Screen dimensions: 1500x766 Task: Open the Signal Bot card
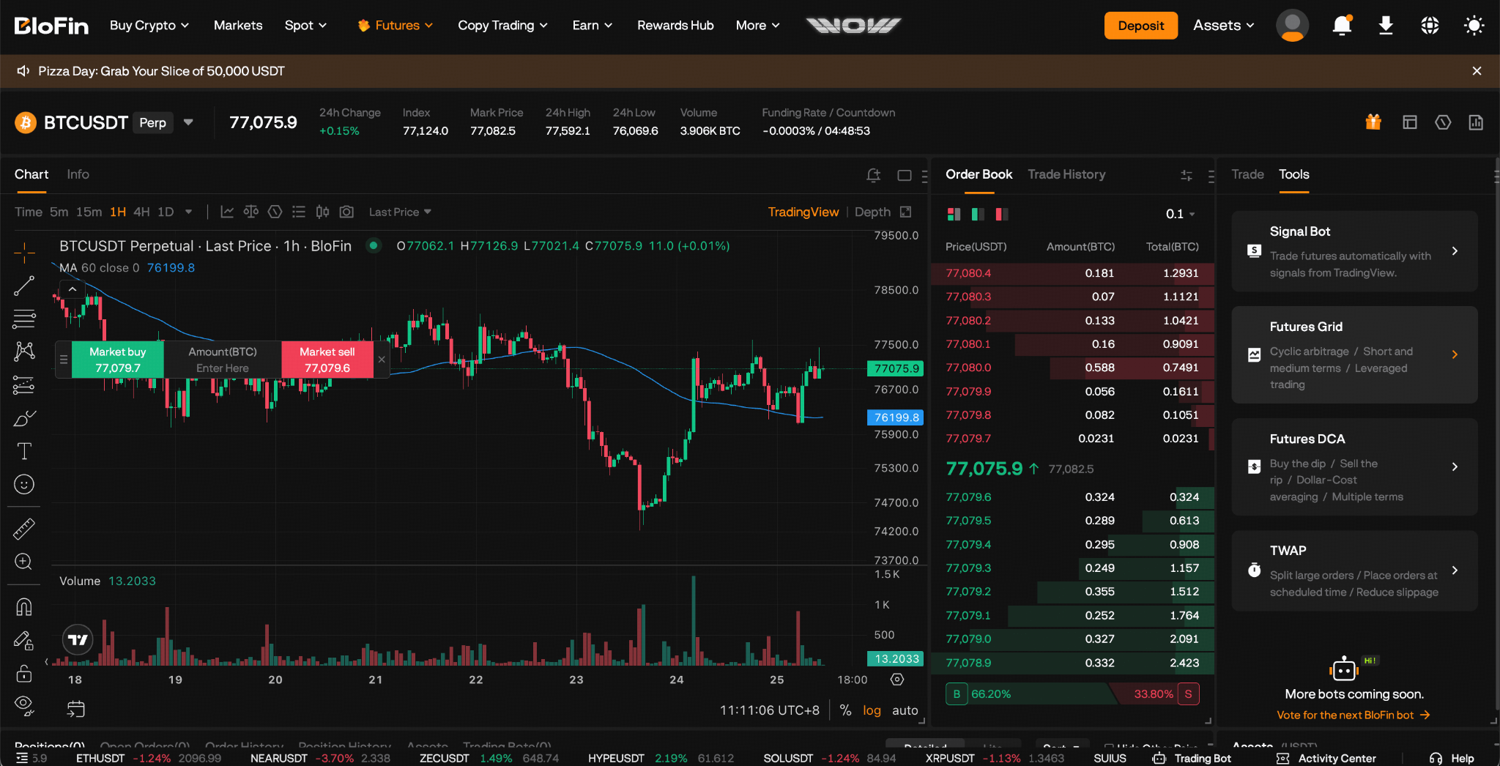coord(1355,251)
